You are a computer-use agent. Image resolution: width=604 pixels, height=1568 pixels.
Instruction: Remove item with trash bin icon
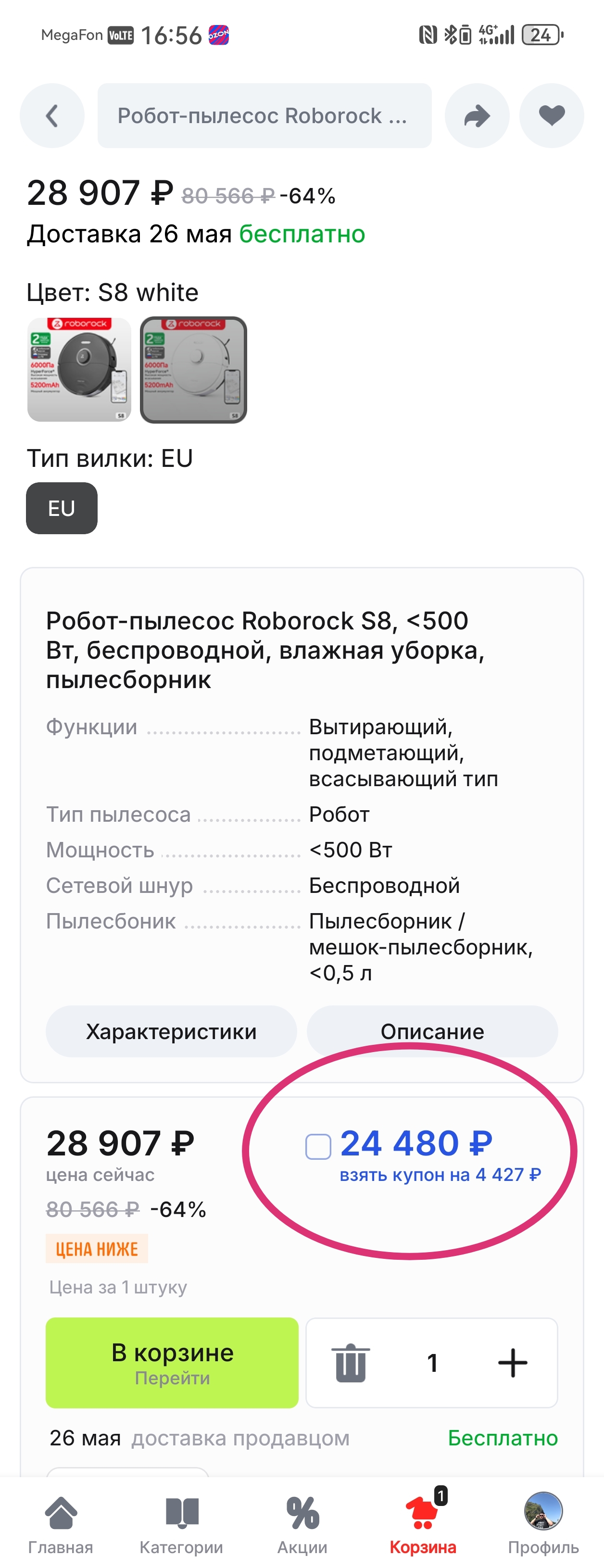[351, 1363]
